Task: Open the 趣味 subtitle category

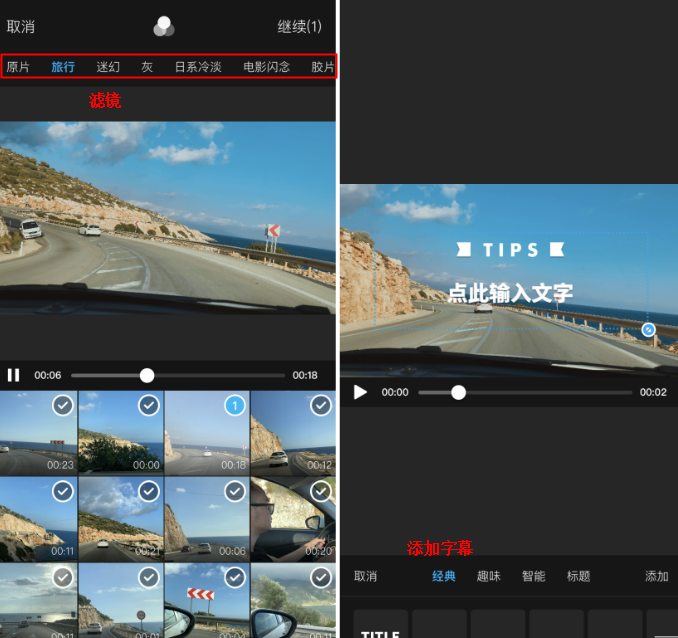Action: 489,576
